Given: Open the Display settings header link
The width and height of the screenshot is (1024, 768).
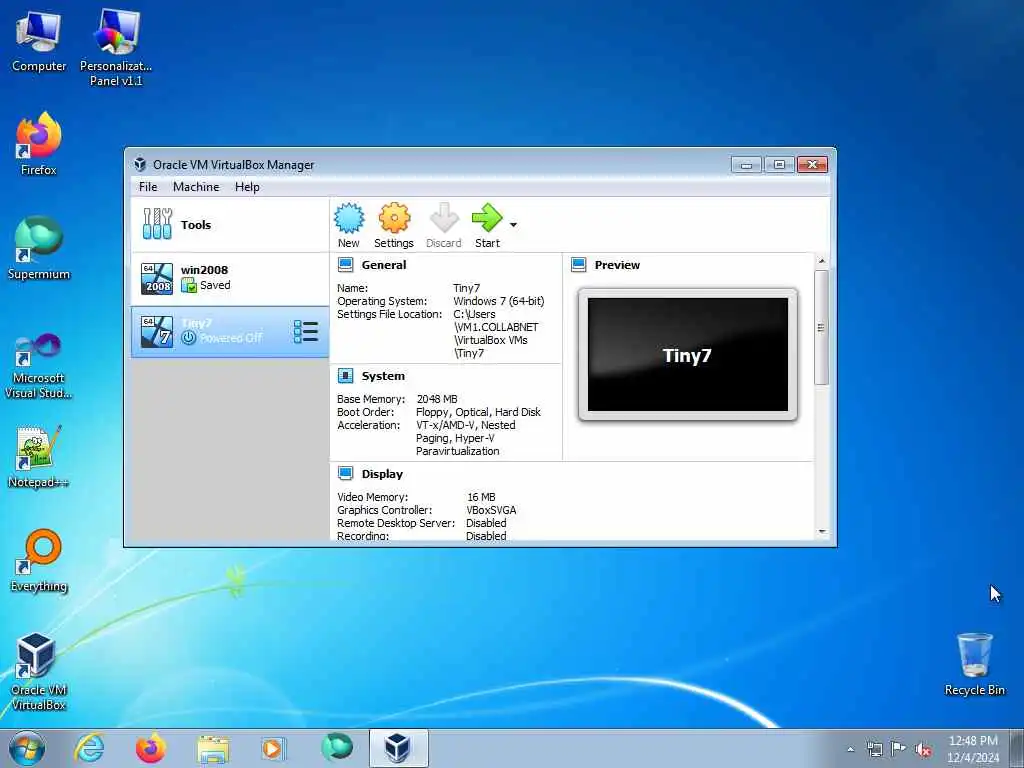Looking at the screenshot, I should click(x=383, y=474).
